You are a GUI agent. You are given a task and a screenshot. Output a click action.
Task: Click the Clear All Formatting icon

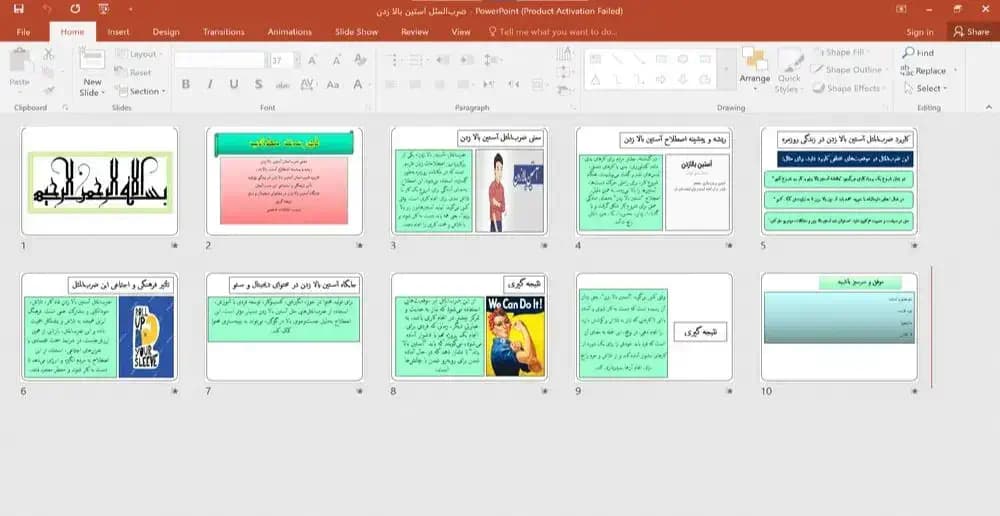click(x=360, y=60)
